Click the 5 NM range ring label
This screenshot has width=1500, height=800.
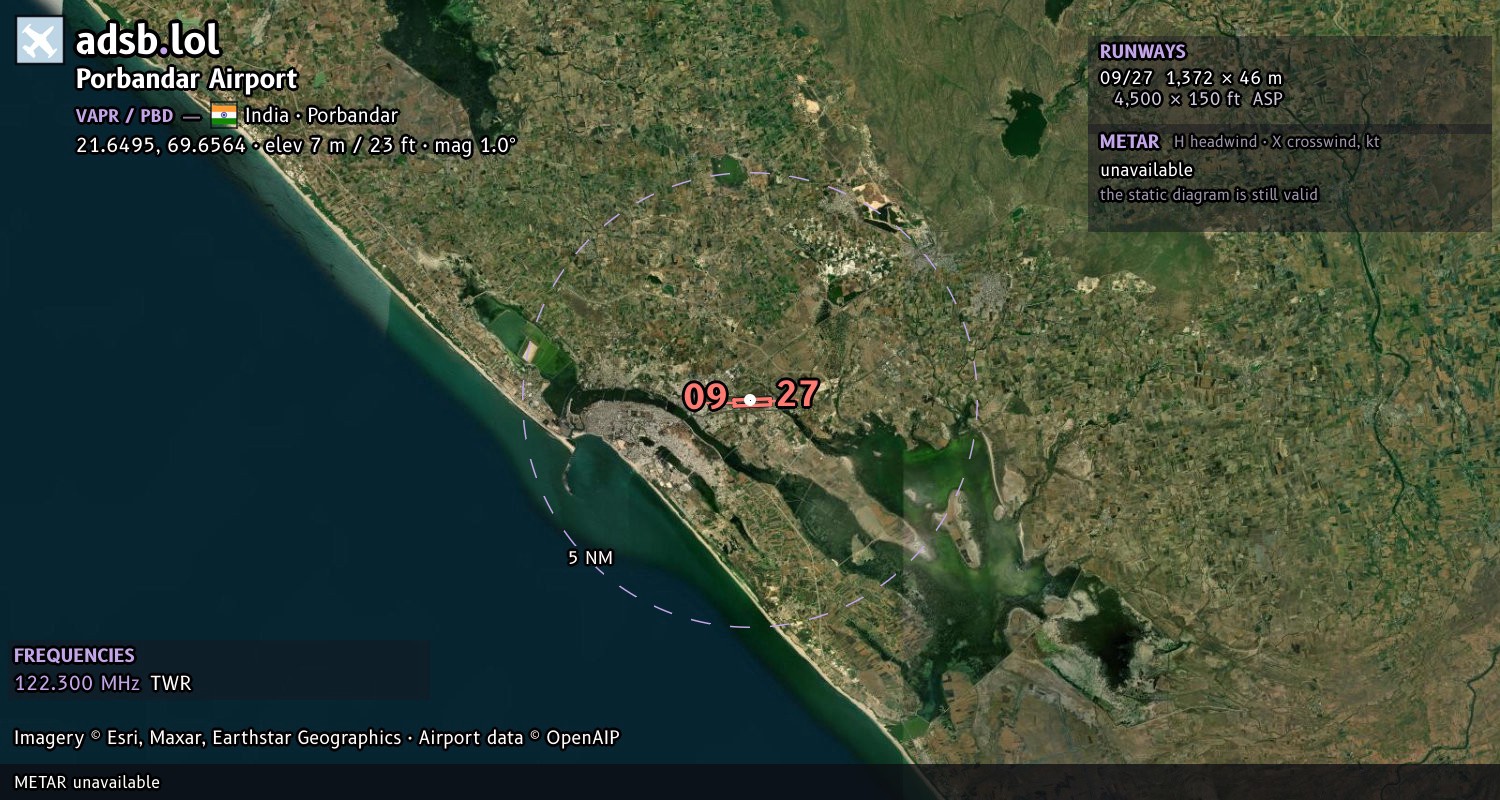coord(590,558)
